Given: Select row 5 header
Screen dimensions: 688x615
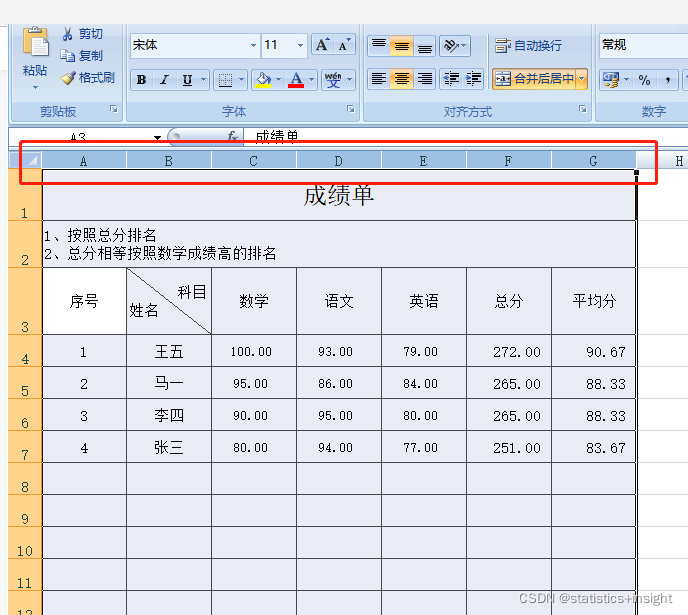Looking at the screenshot, I should click(x=25, y=383).
